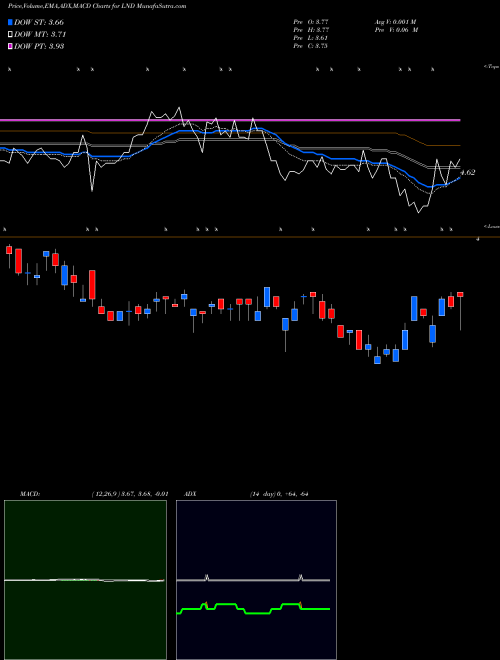Click the blue DOW ST legend swatch
The width and height of the screenshot is (500, 660).
coord(10,22)
